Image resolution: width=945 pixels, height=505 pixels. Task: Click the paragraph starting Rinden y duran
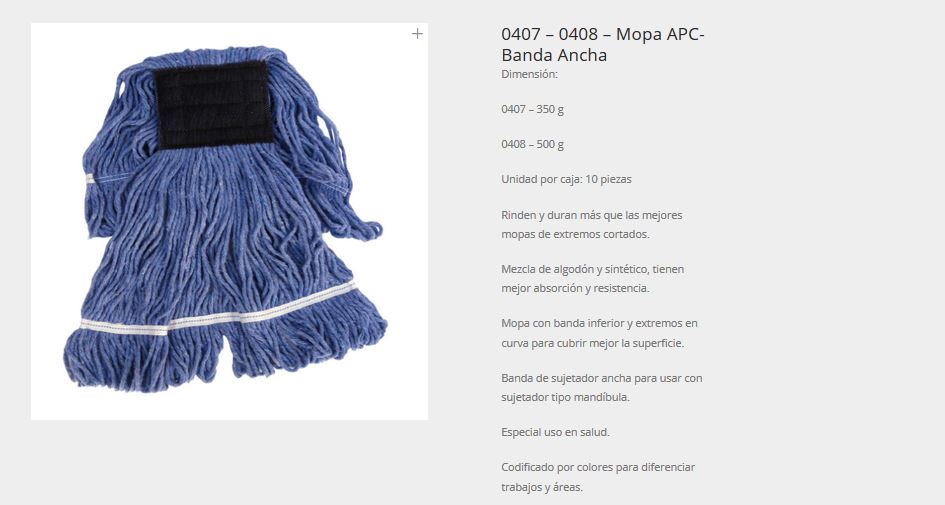[x=591, y=224]
